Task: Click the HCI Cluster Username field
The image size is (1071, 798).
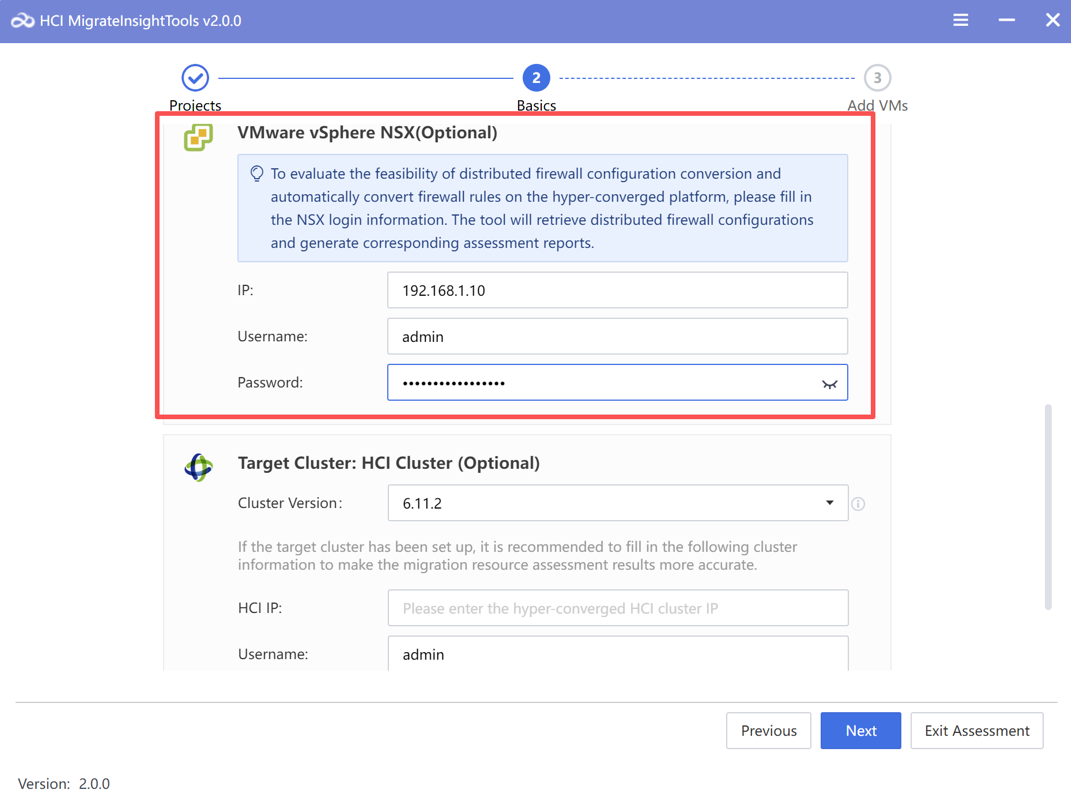Action: click(618, 653)
